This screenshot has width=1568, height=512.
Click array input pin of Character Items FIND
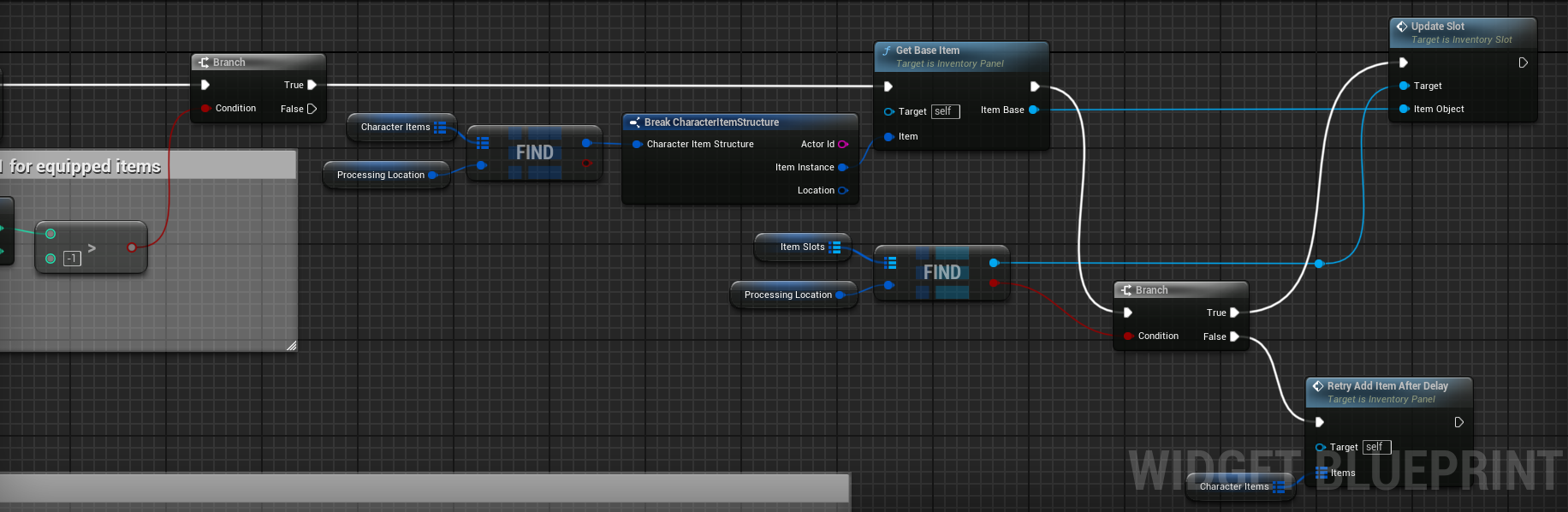pyautogui.click(x=483, y=143)
